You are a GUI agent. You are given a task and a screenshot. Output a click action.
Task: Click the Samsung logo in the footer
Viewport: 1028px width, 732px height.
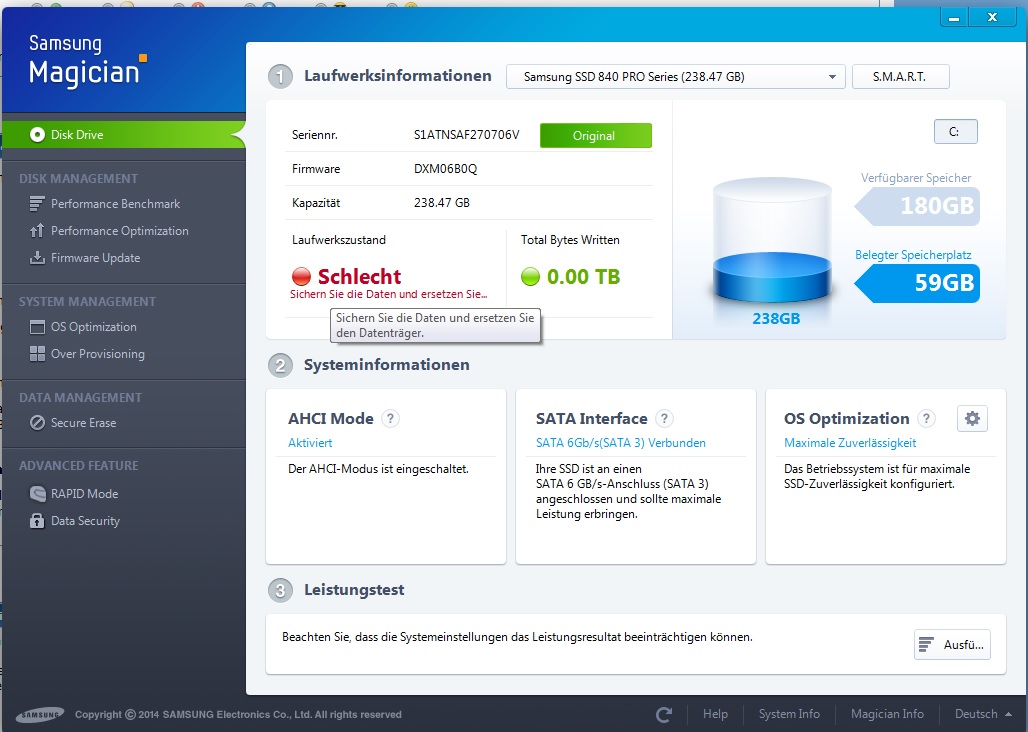(40, 715)
